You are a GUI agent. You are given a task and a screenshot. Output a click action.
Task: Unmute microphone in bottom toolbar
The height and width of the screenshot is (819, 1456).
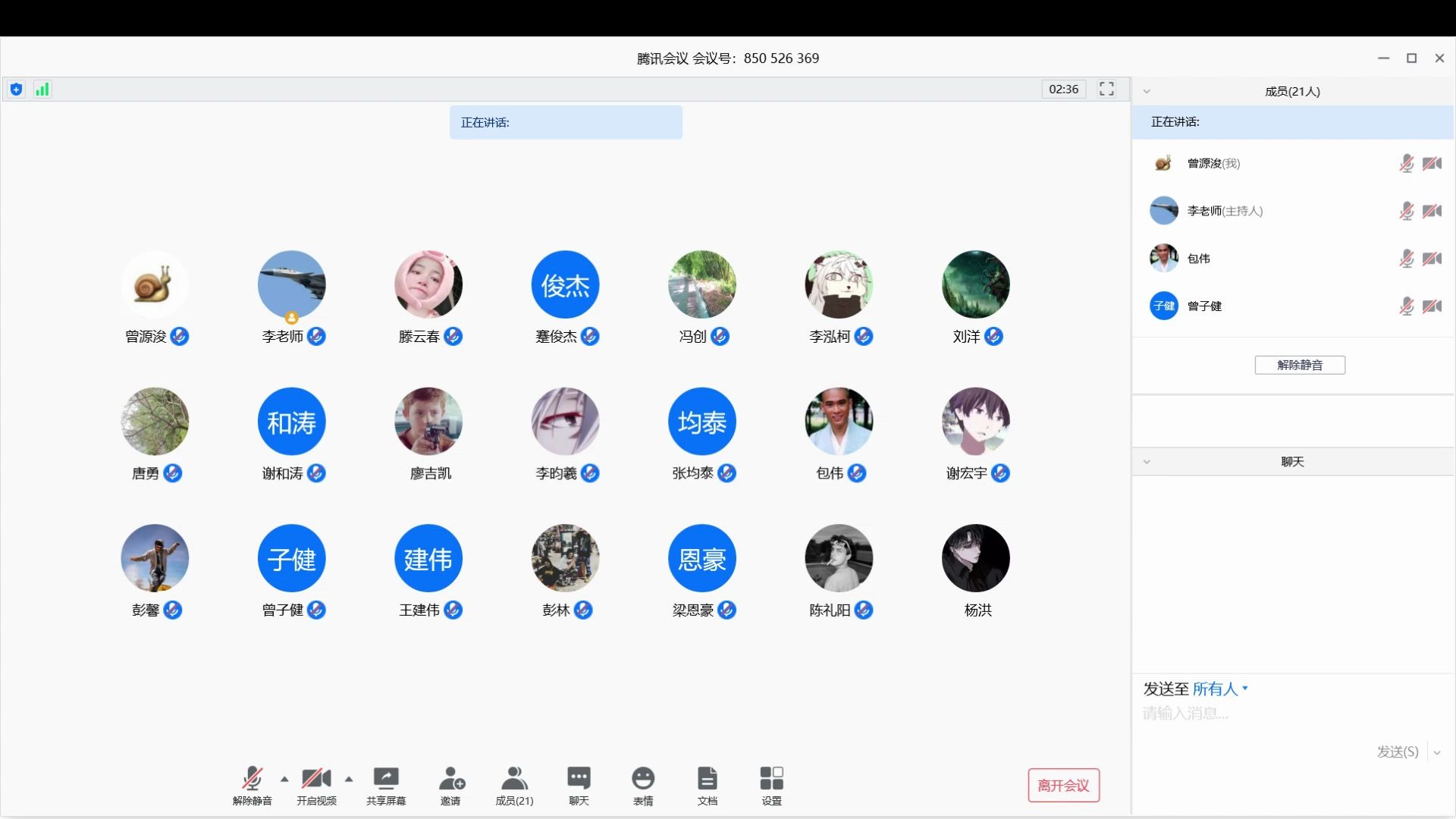pyautogui.click(x=252, y=786)
